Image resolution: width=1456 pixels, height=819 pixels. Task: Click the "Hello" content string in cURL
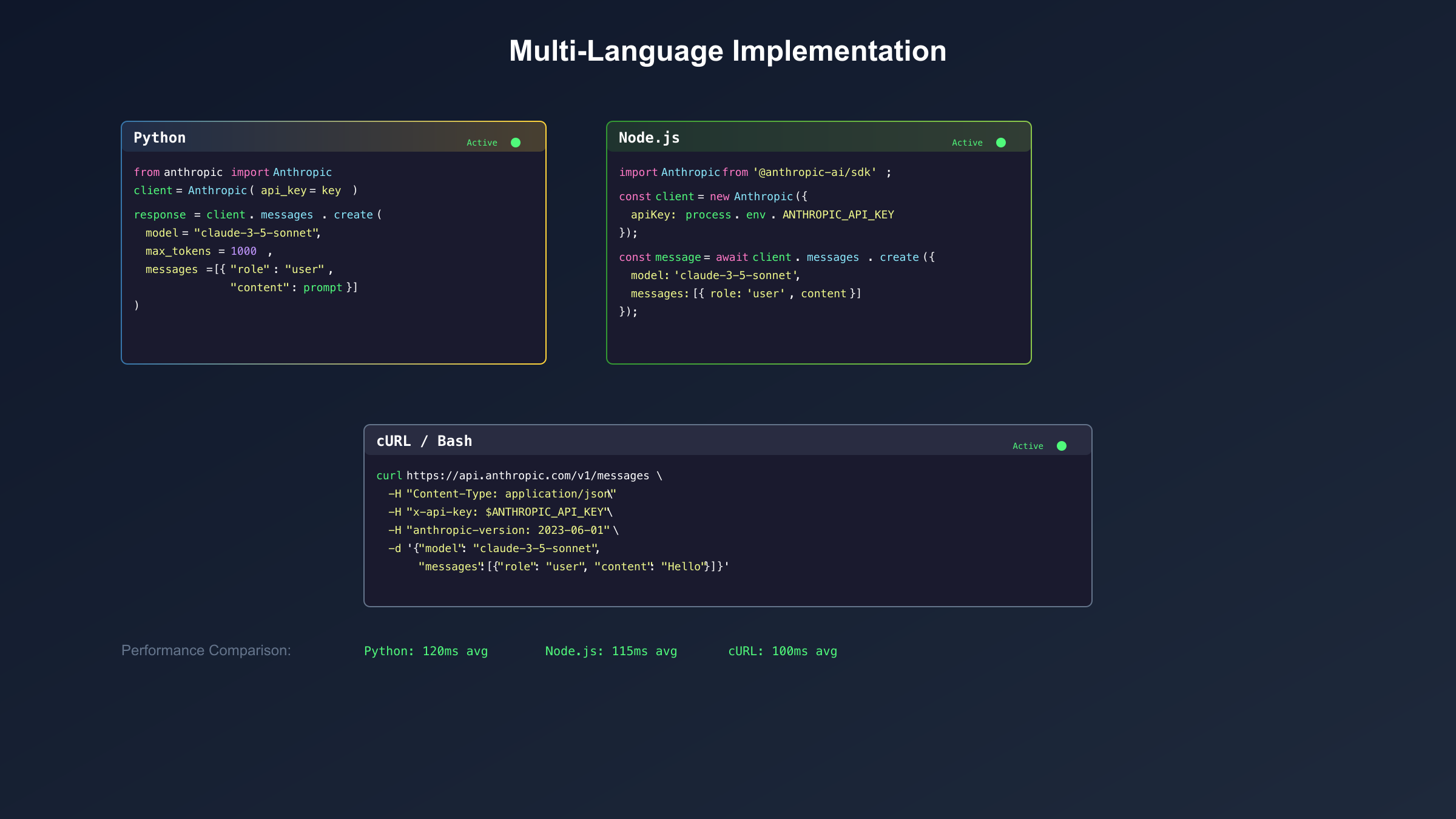[x=685, y=567]
